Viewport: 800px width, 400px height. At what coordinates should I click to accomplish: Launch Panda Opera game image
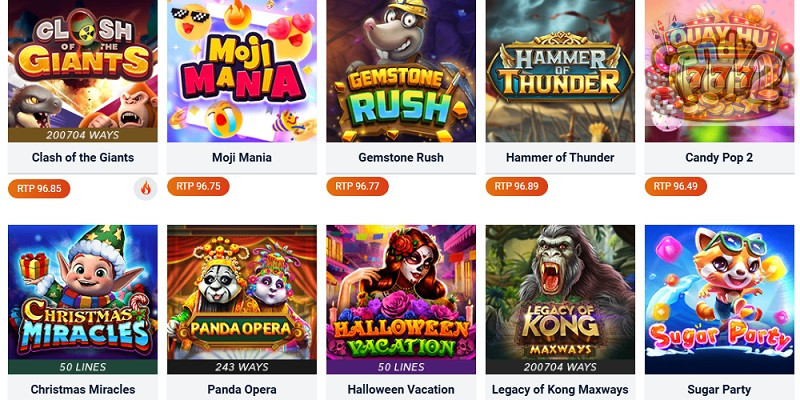pyautogui.click(x=242, y=299)
